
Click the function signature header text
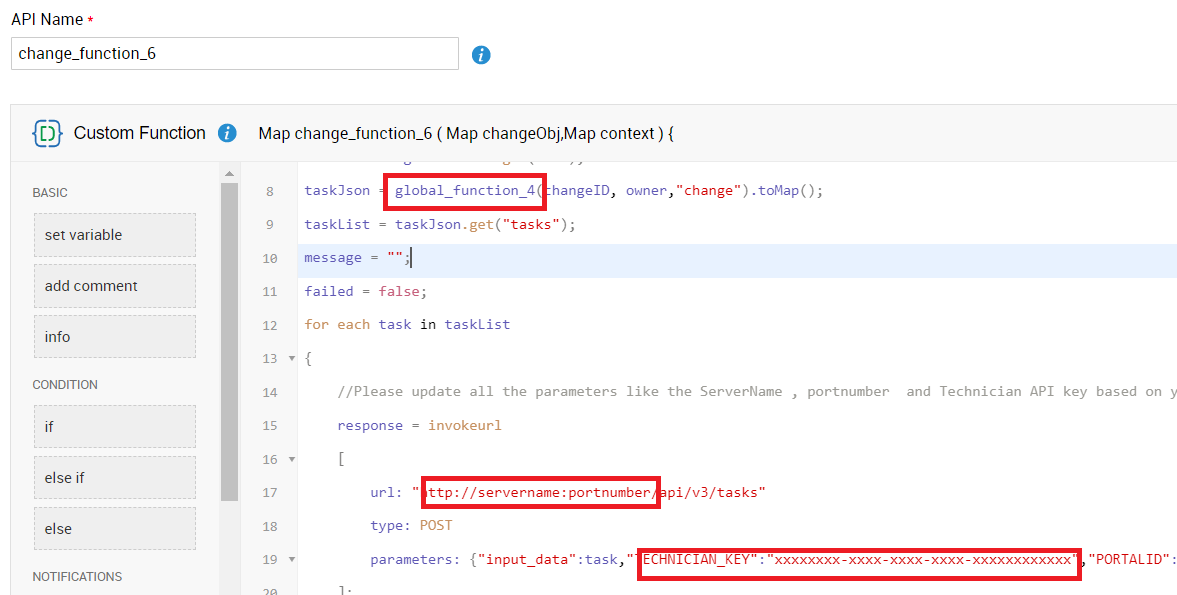point(466,134)
